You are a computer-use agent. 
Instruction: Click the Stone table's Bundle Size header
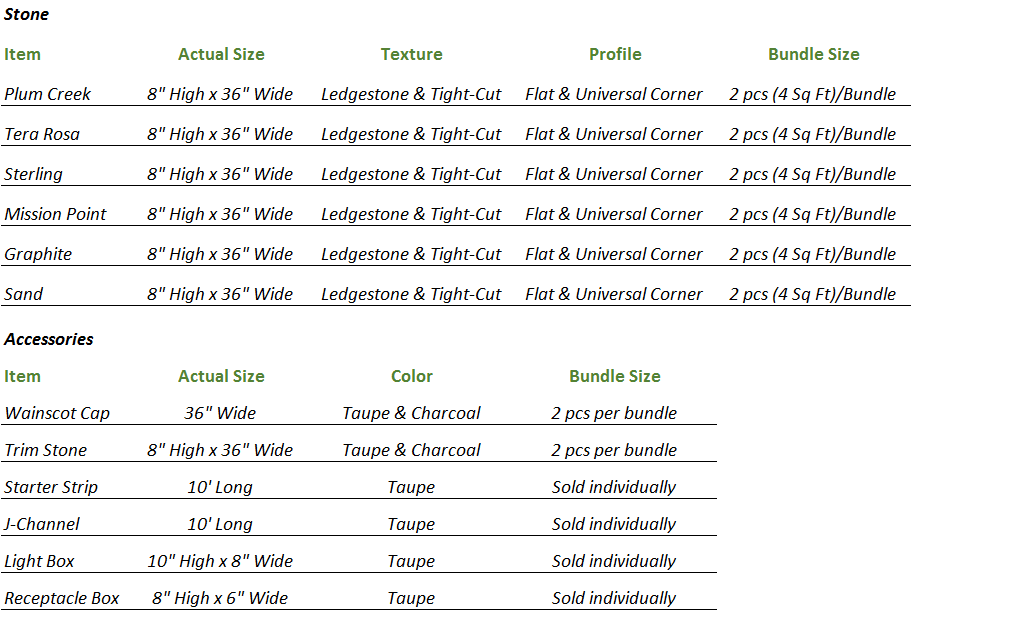pyautogui.click(x=814, y=54)
